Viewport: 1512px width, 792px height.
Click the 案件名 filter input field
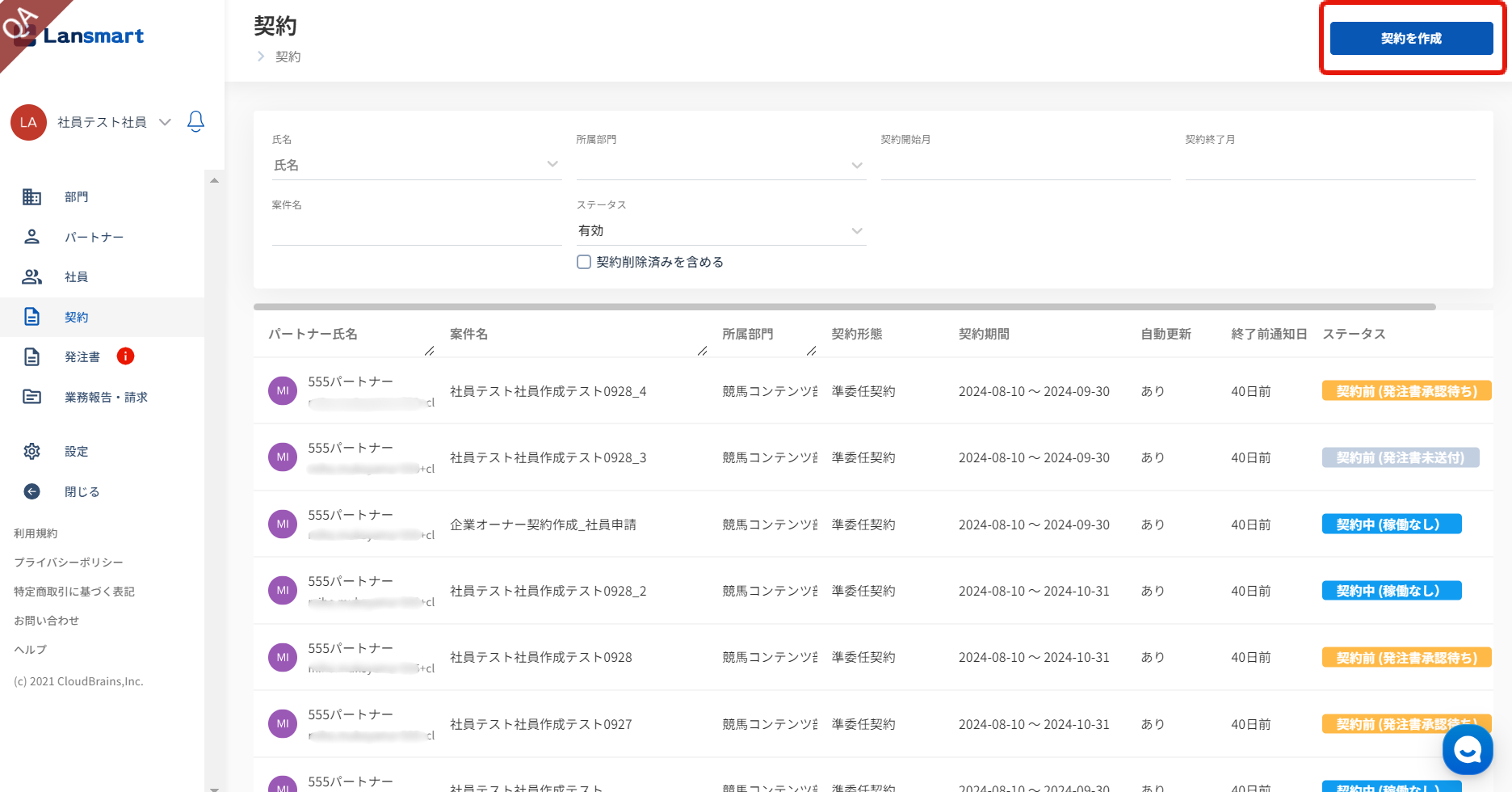[416, 231]
